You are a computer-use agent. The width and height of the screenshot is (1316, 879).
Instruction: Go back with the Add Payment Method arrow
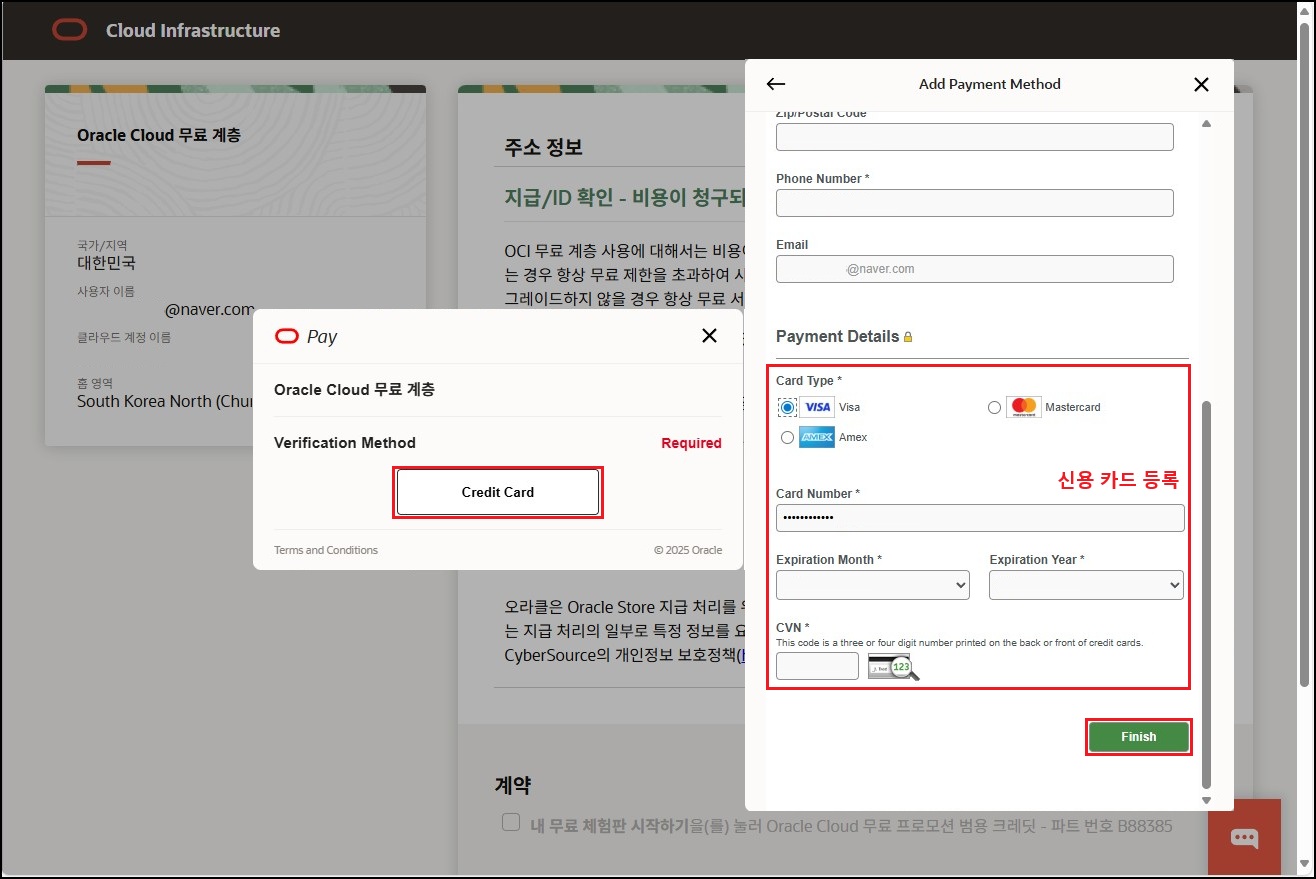click(775, 84)
